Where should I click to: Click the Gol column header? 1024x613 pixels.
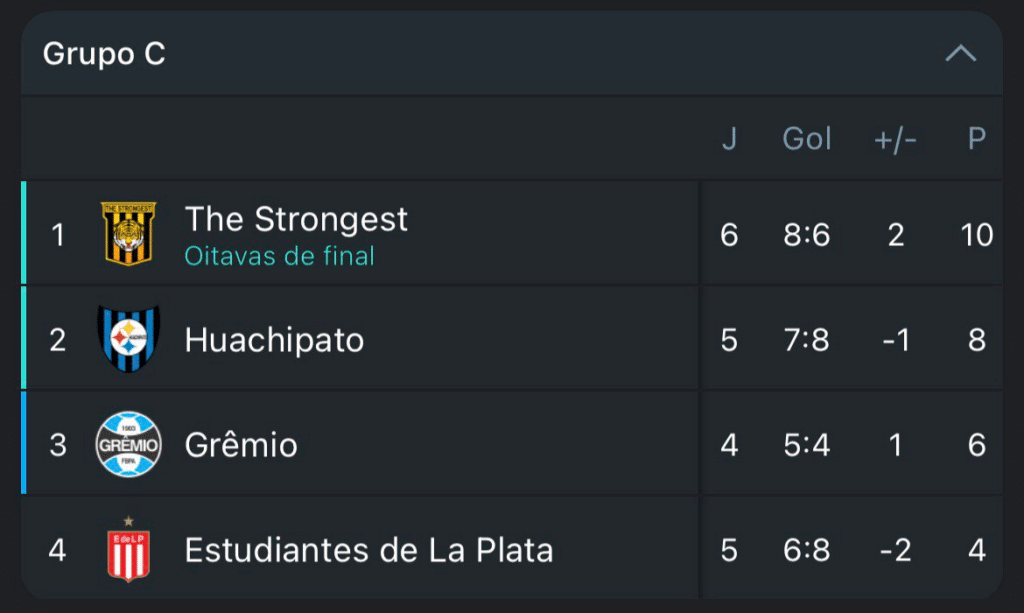(x=806, y=139)
